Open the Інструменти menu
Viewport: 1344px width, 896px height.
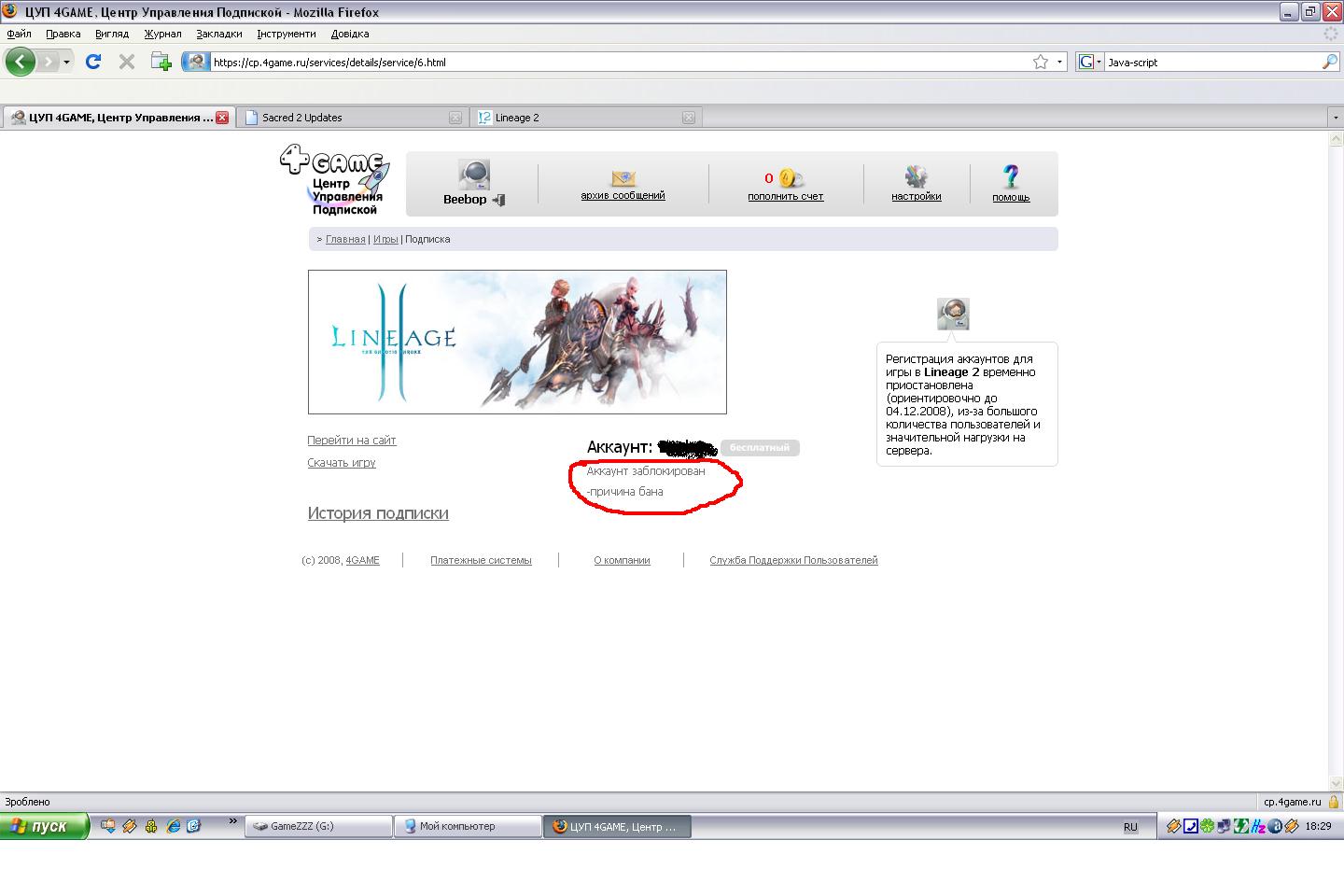[x=287, y=34]
